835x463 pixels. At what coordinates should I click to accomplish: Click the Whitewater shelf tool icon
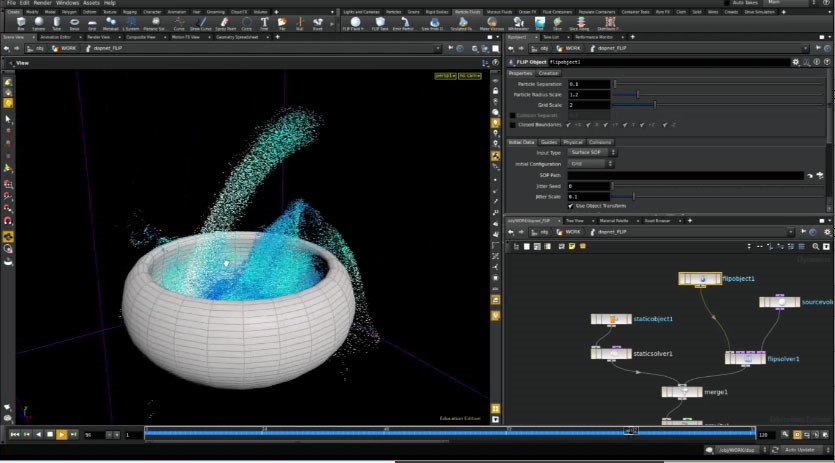pyautogui.click(x=518, y=22)
